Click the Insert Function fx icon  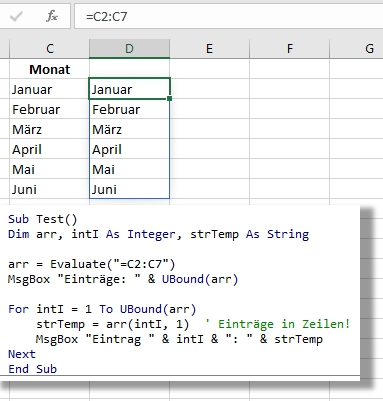[x=52, y=16]
